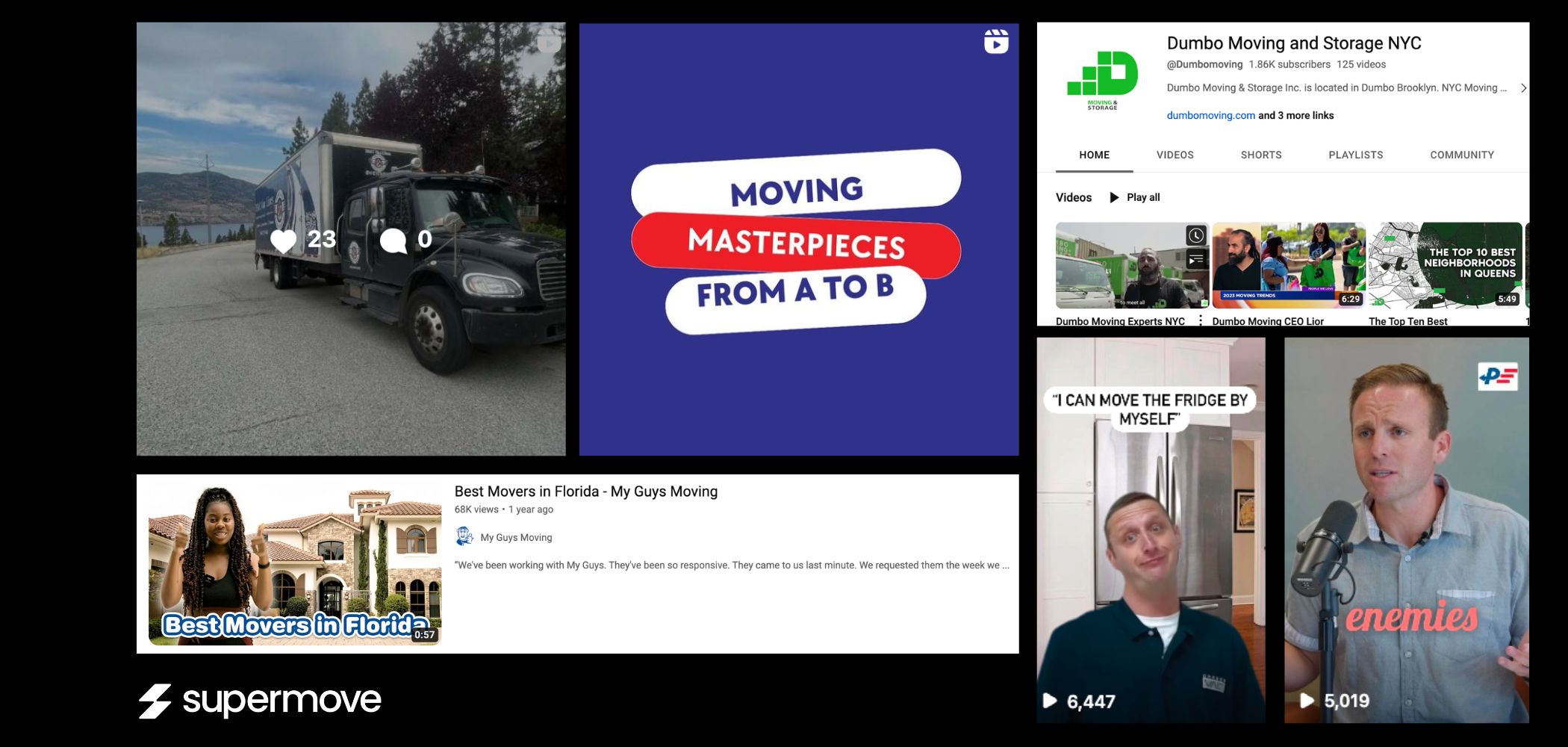The image size is (1568, 747).
Task: Expand the Dumbo Moving channel description chevron
Action: pos(1523,88)
